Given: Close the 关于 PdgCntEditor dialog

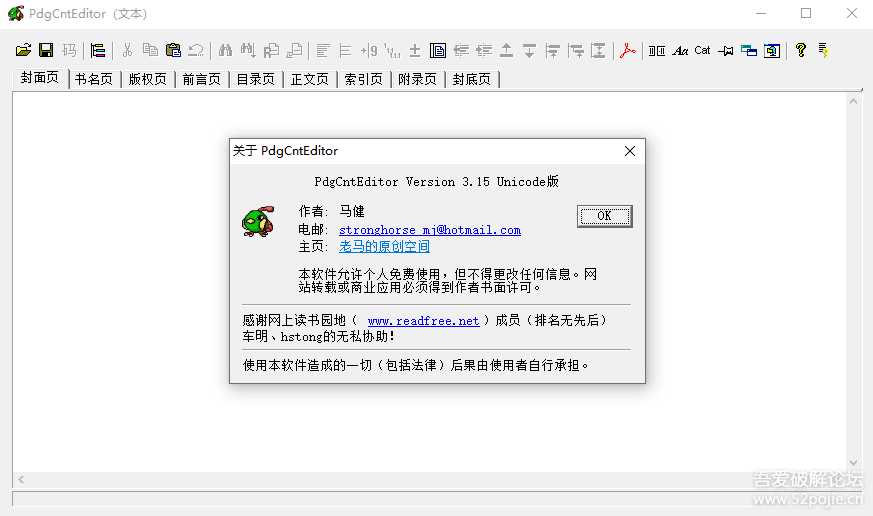Looking at the screenshot, I should coord(629,151).
